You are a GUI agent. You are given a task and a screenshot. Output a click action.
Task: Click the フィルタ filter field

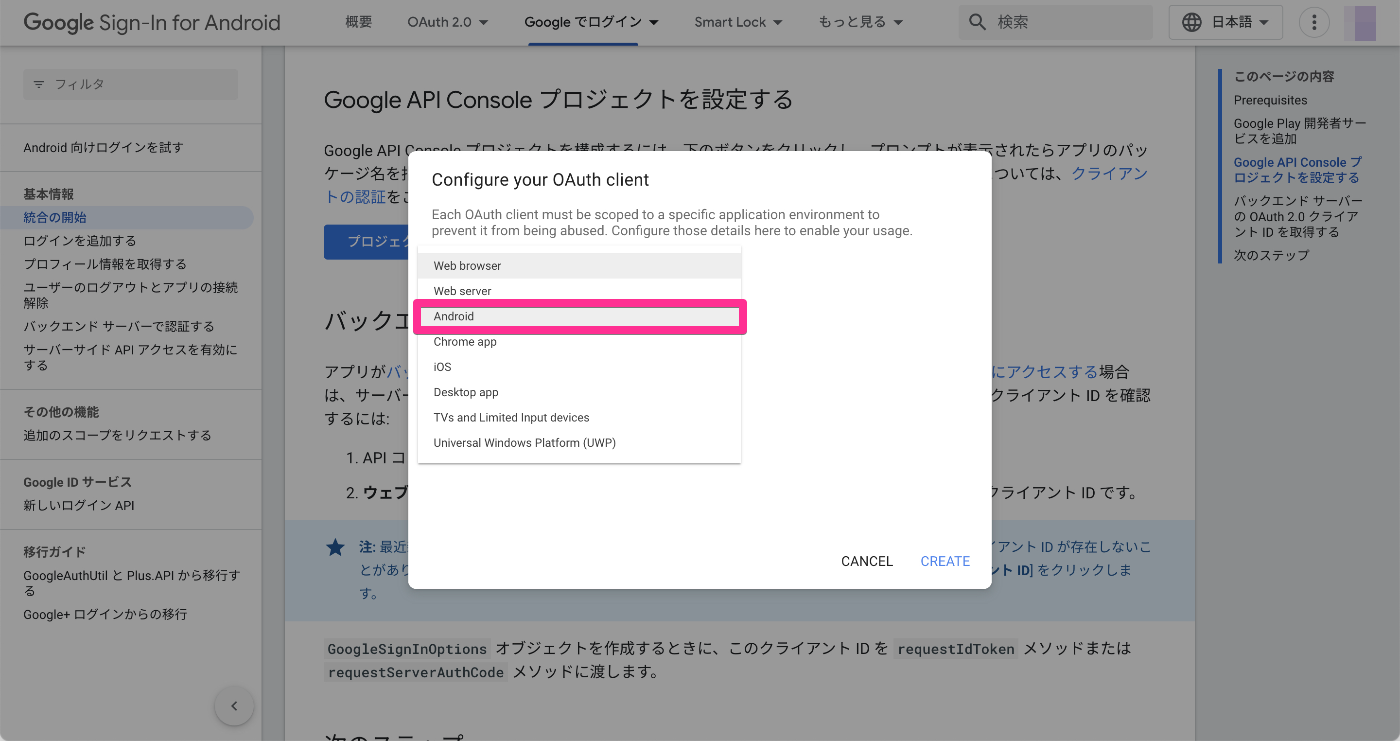pyautogui.click(x=131, y=85)
